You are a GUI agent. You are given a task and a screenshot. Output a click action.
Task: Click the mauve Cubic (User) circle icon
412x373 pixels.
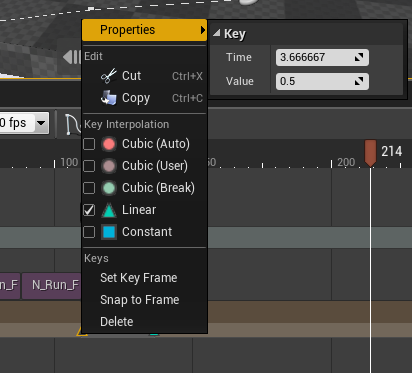109,166
